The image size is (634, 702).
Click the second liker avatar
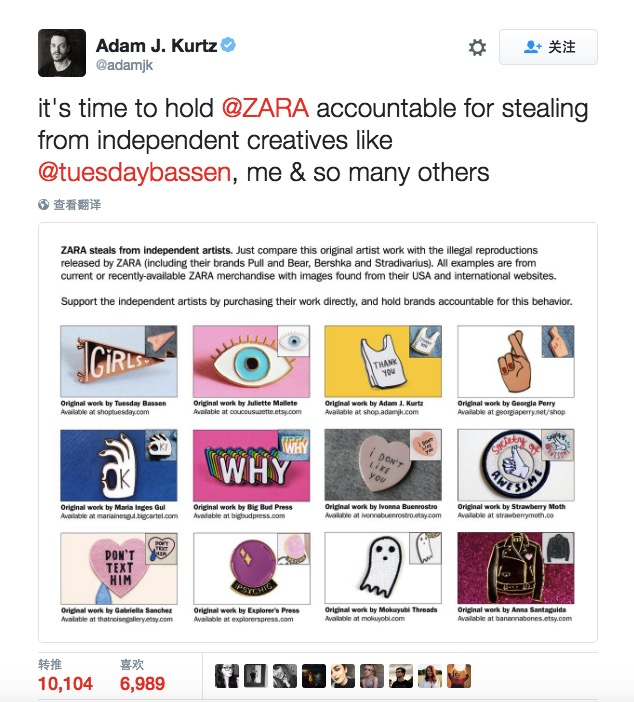(x=256, y=676)
